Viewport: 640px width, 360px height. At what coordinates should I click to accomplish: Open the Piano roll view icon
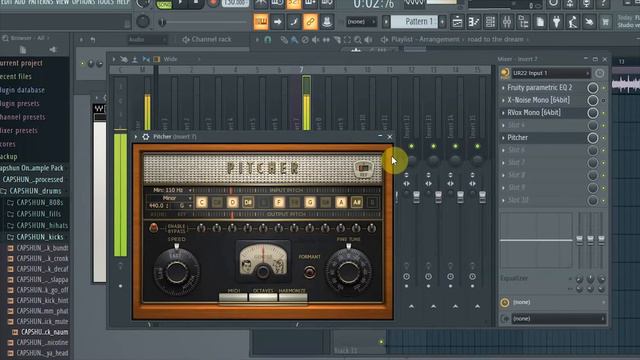click(474, 22)
